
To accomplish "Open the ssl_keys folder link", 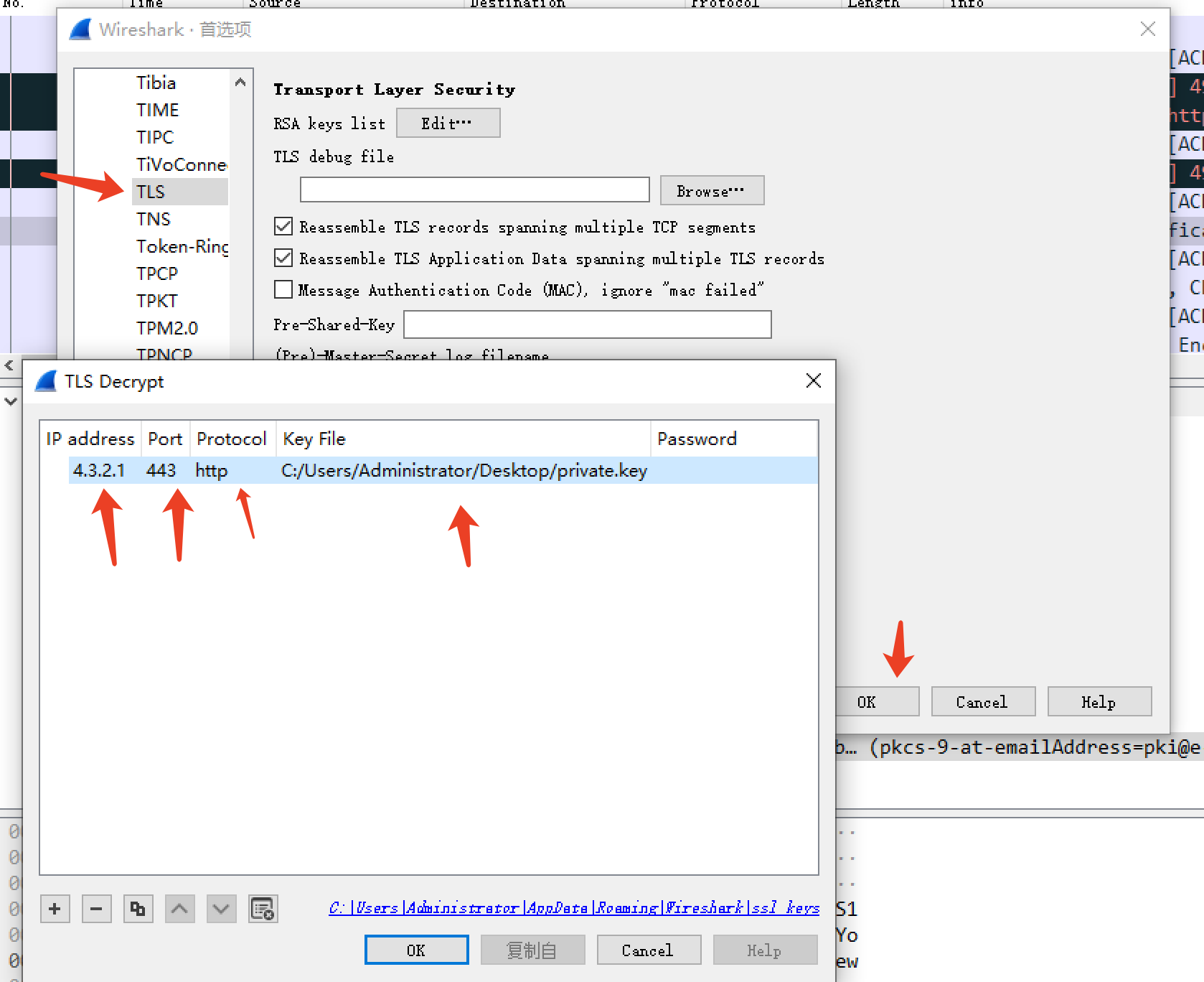I will click(574, 907).
